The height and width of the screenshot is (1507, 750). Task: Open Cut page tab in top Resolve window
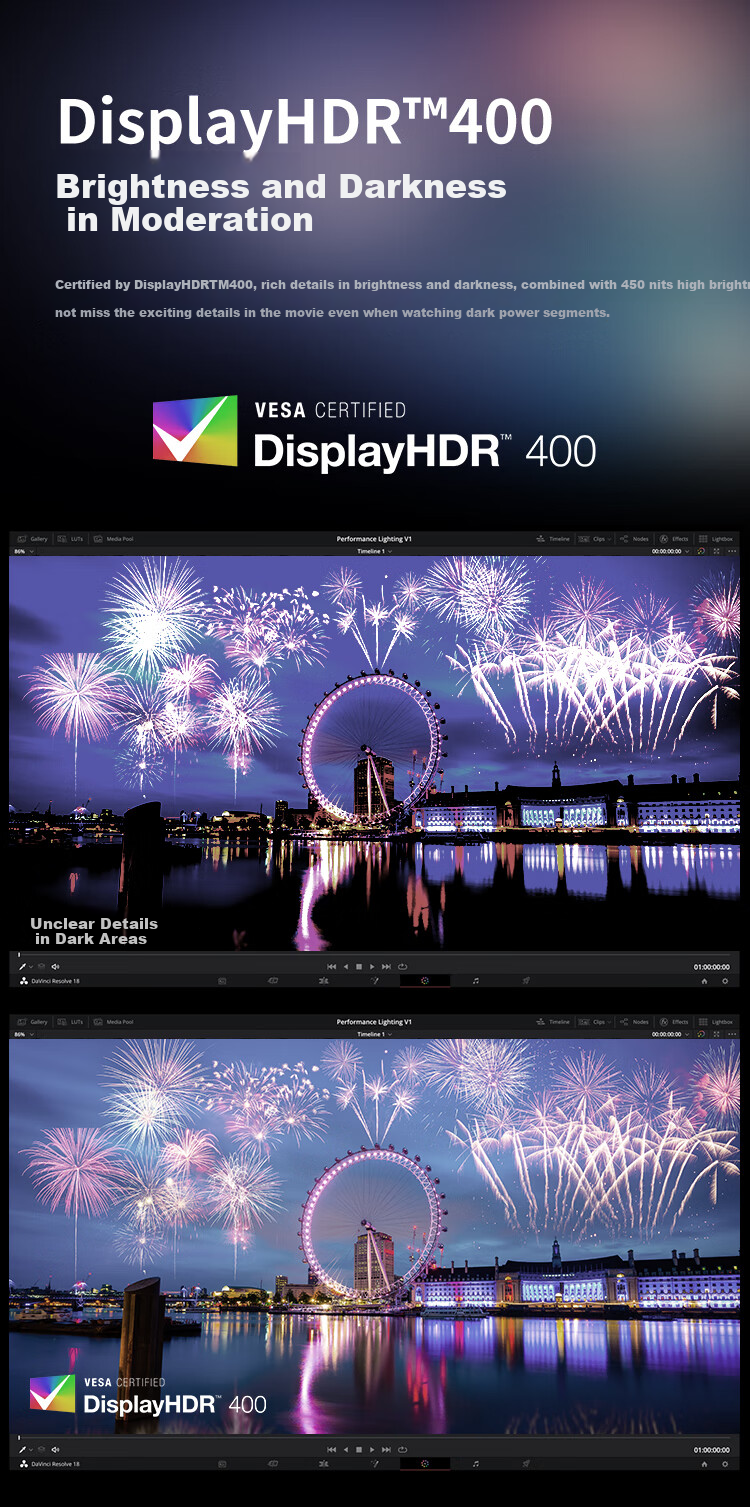pos(273,981)
